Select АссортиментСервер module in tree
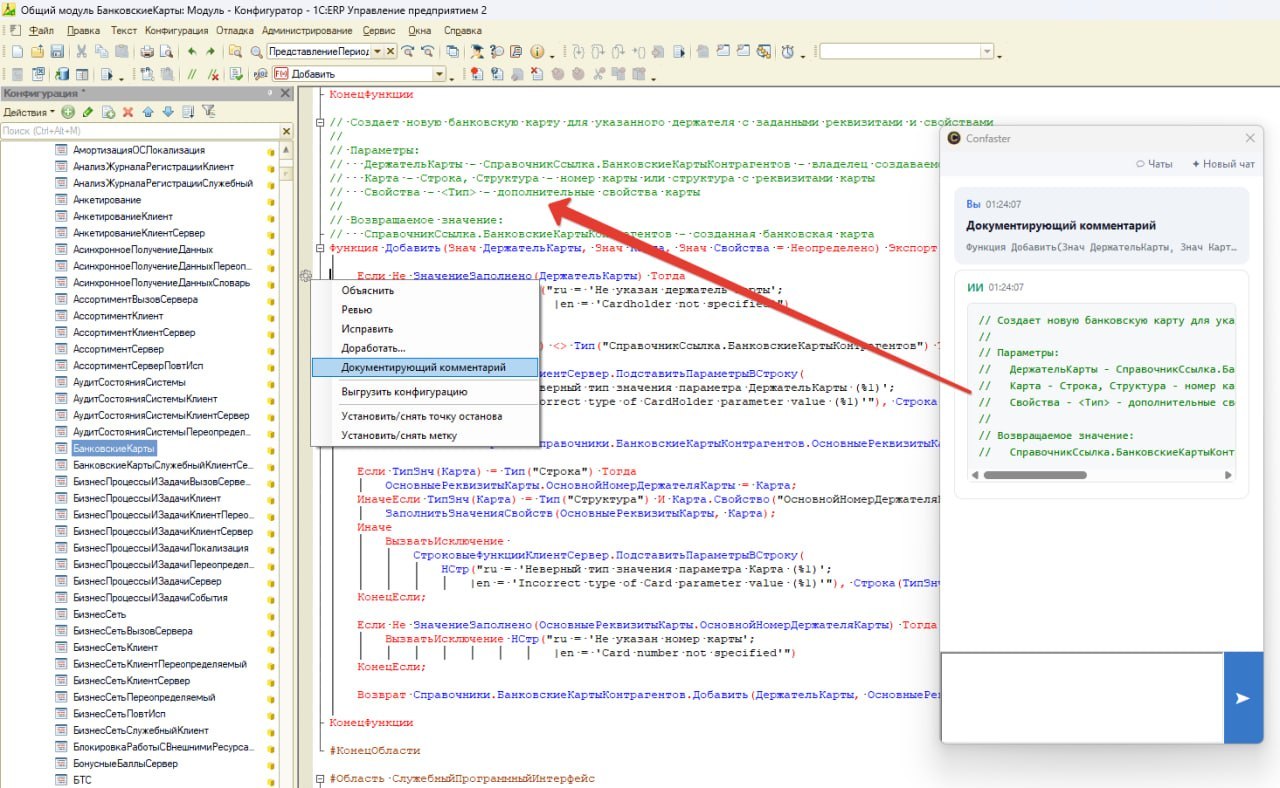1280x788 pixels. (x=118, y=349)
